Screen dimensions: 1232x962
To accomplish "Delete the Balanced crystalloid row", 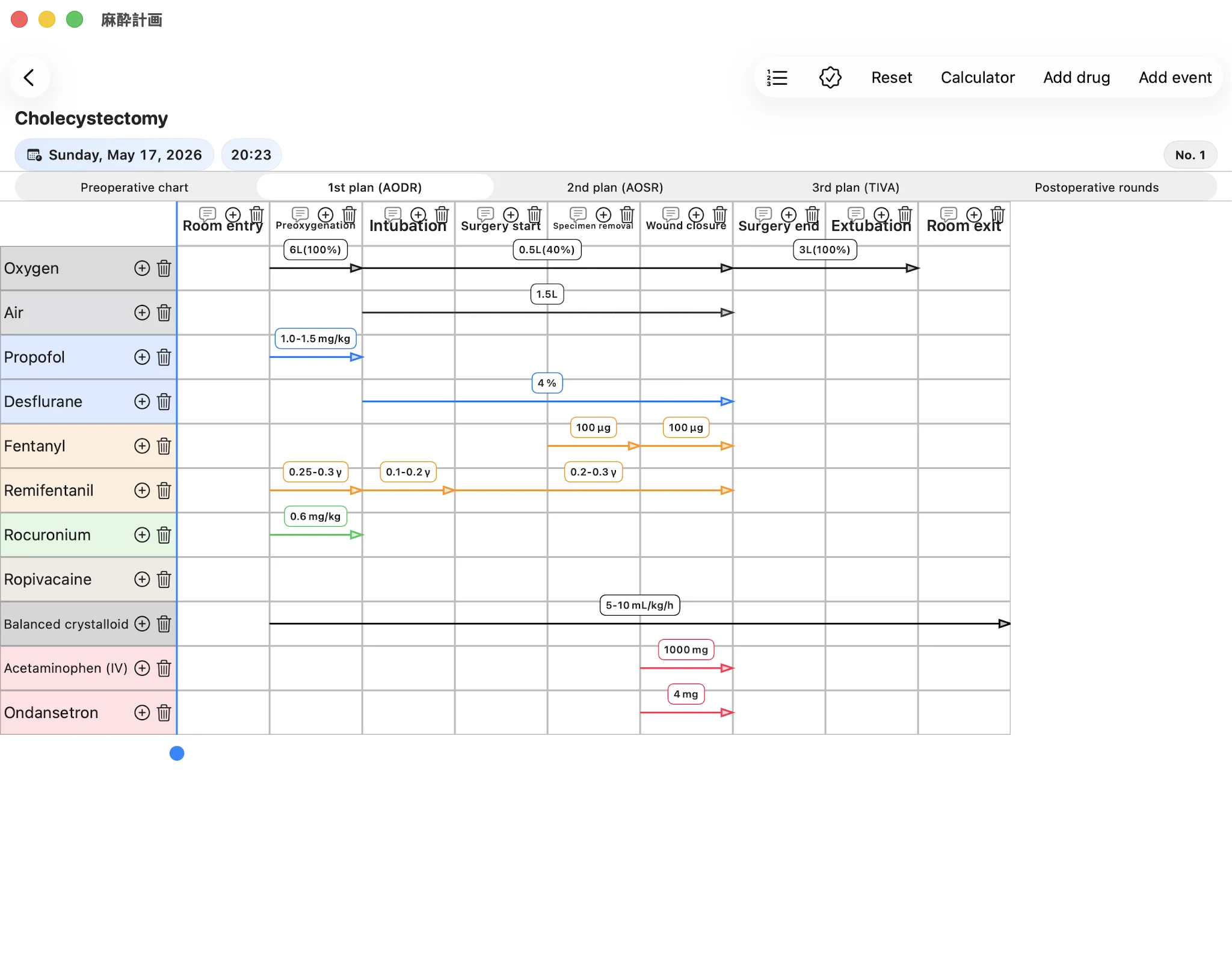I will point(164,623).
